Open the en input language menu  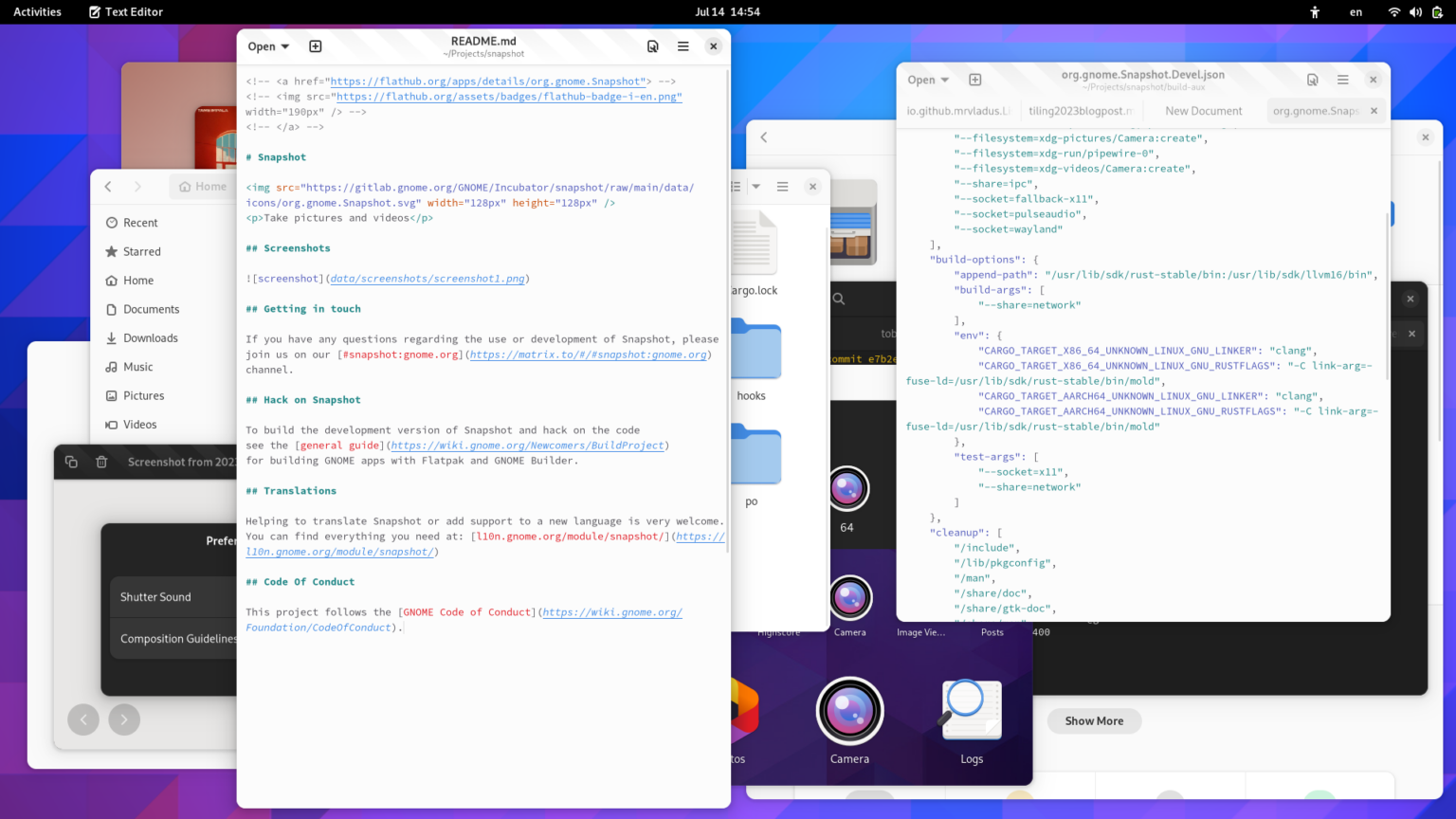click(x=1356, y=12)
